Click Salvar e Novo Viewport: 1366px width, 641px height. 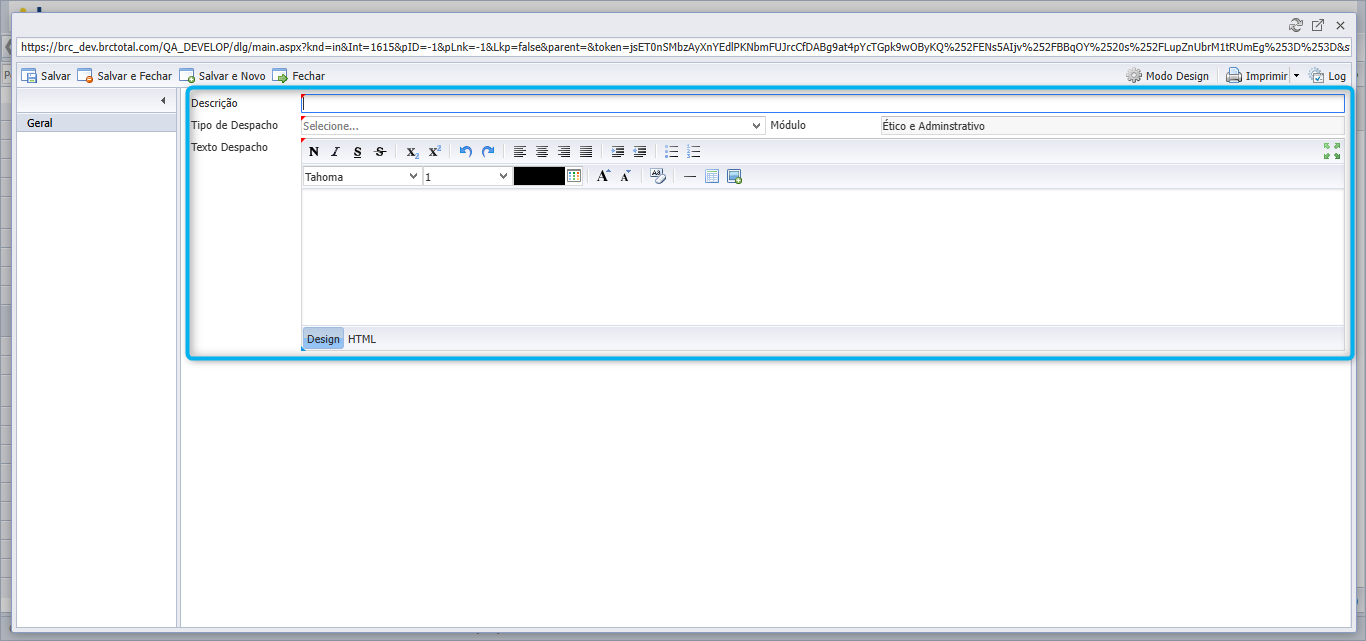tap(223, 76)
